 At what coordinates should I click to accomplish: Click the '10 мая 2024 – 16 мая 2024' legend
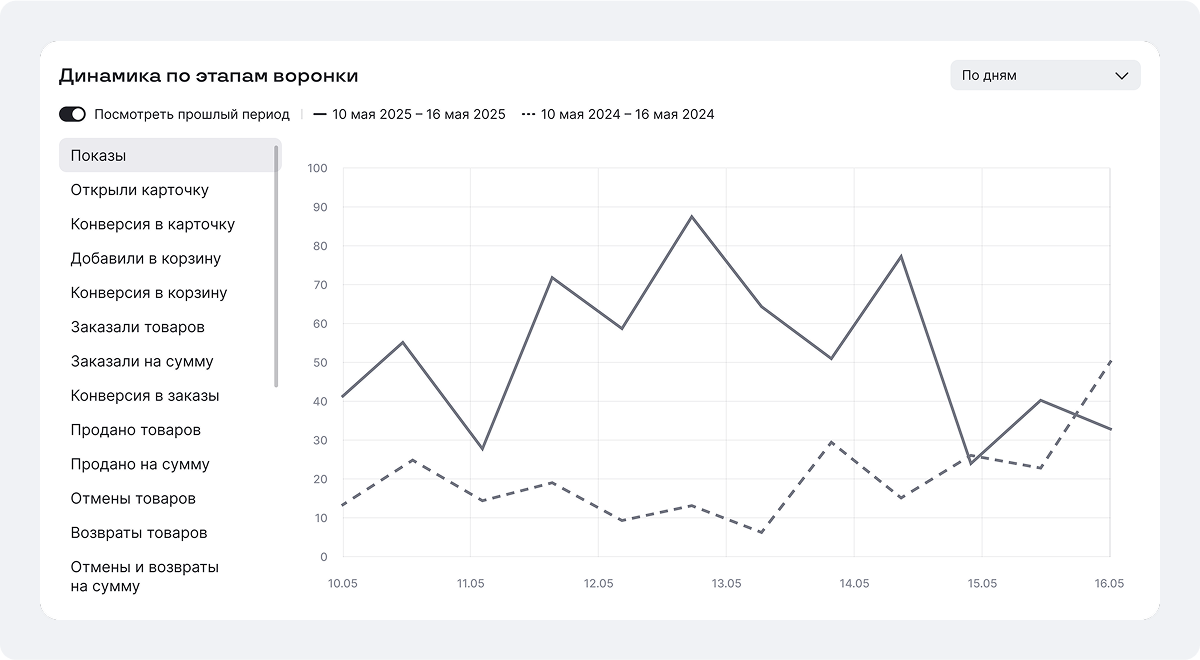coord(618,114)
